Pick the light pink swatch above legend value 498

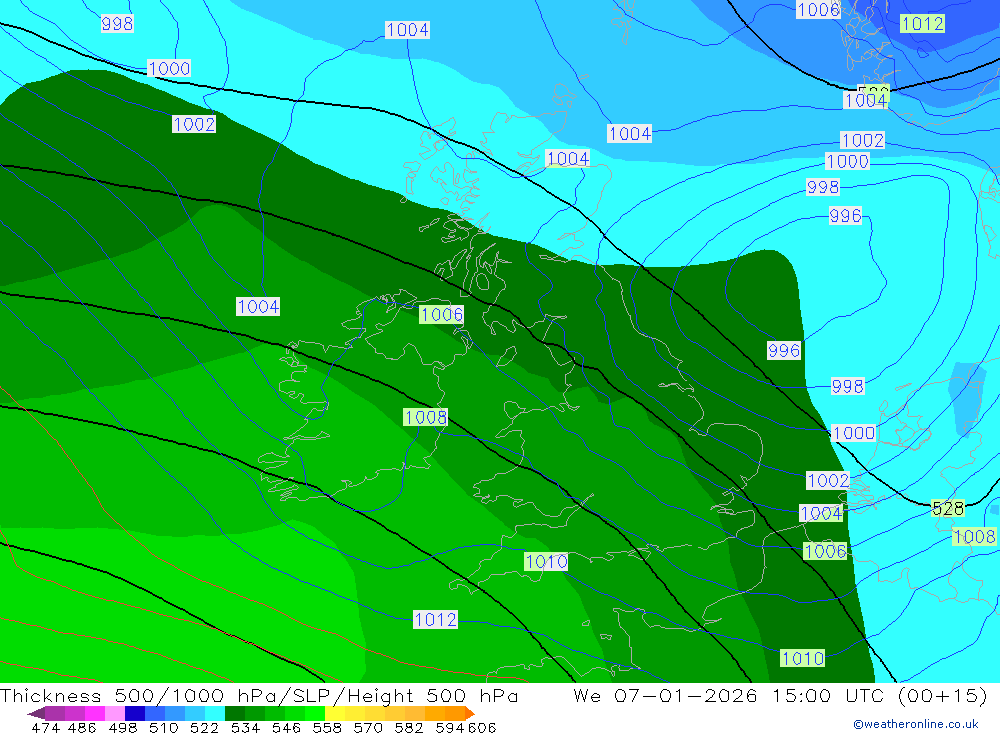click(x=115, y=713)
